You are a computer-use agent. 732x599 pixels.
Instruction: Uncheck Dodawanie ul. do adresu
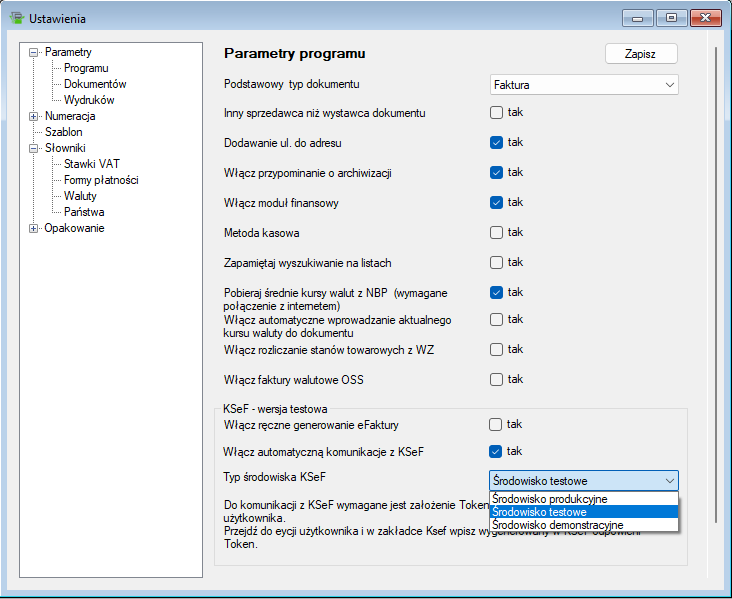tap(496, 142)
